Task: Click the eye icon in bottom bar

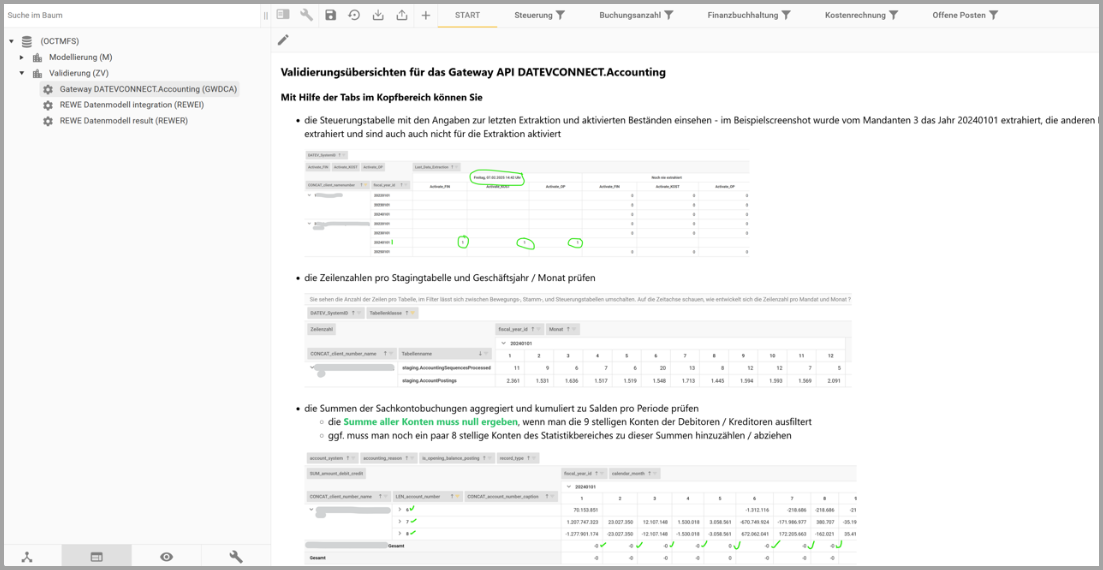Action: (166, 557)
